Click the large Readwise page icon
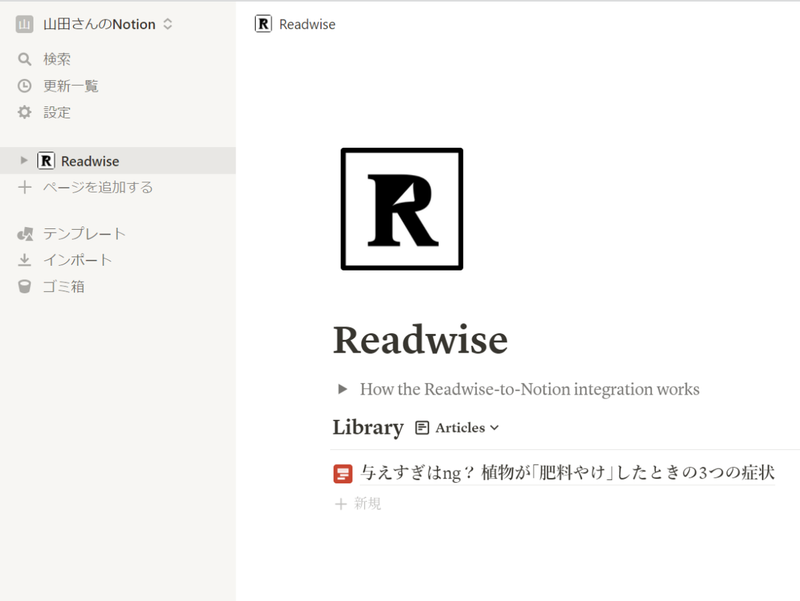The width and height of the screenshot is (800, 601). [402, 209]
